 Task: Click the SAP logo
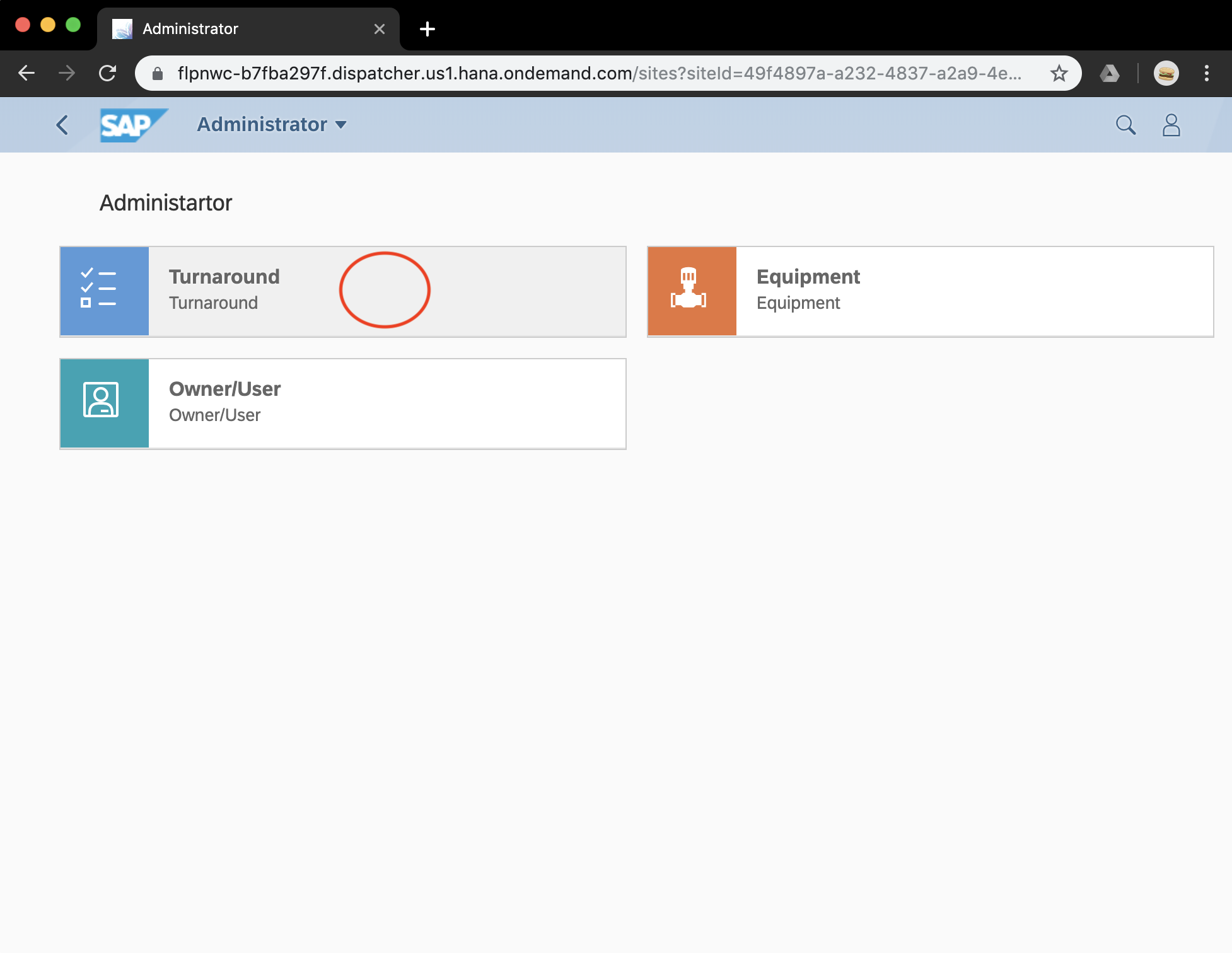coord(133,125)
